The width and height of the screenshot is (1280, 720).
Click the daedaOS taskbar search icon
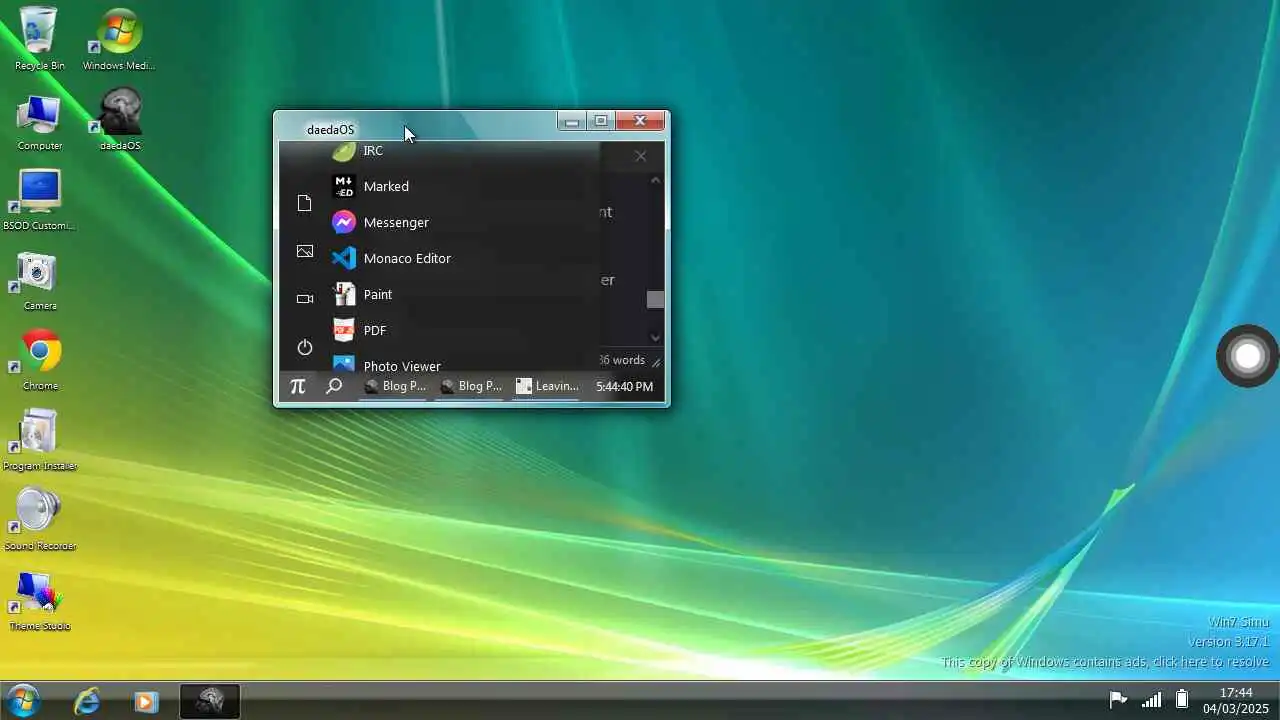pos(334,386)
